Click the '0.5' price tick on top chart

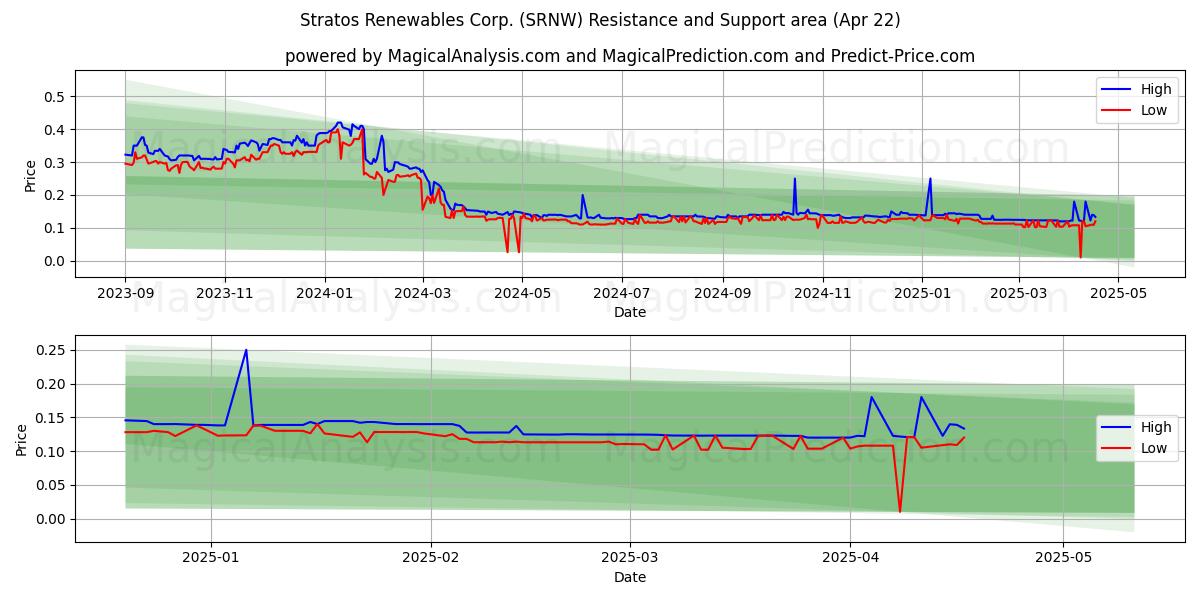55,97
